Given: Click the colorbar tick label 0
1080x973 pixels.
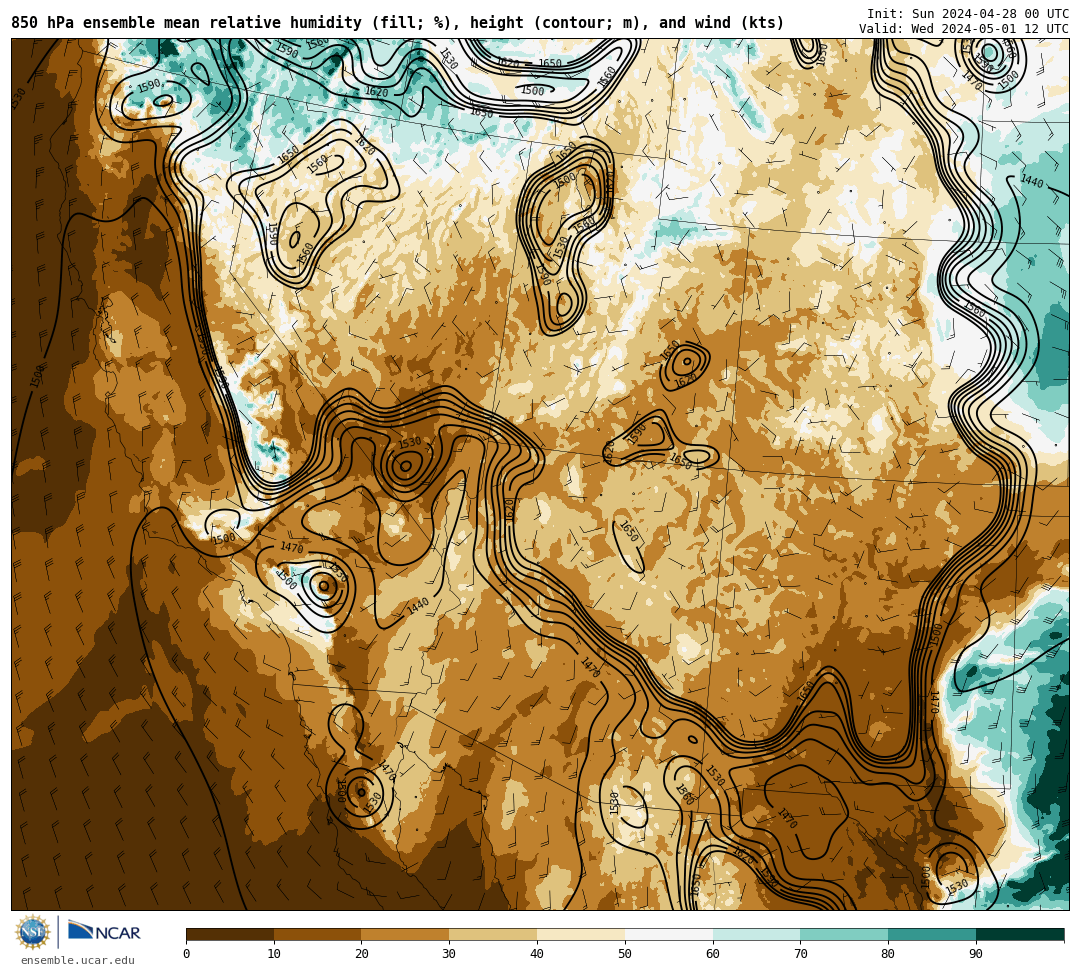Looking at the screenshot, I should (187, 954).
